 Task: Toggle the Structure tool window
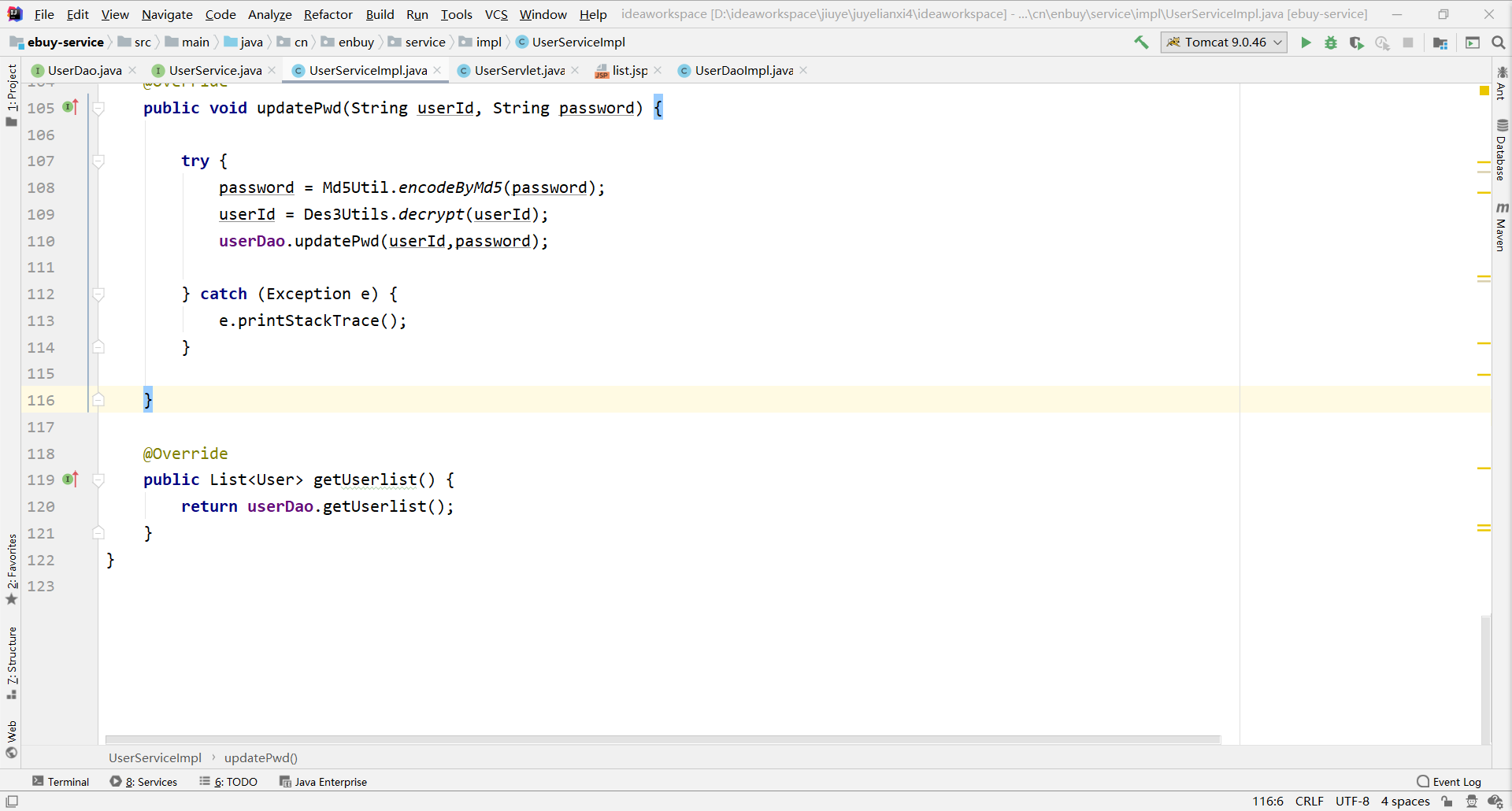12,663
